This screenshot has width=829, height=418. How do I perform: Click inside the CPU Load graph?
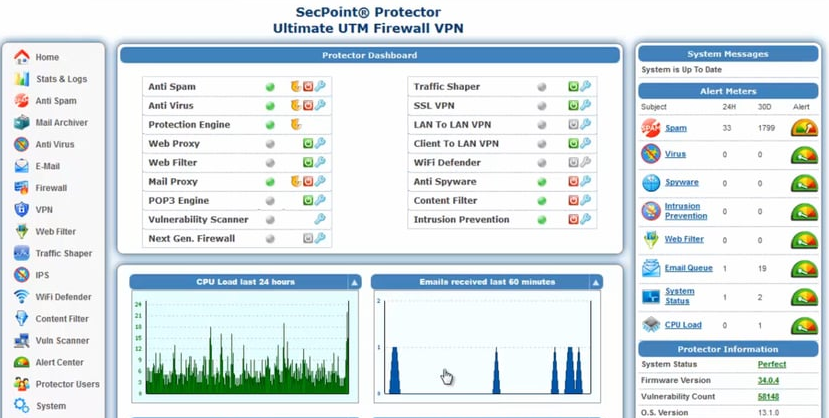pyautogui.click(x=245, y=345)
